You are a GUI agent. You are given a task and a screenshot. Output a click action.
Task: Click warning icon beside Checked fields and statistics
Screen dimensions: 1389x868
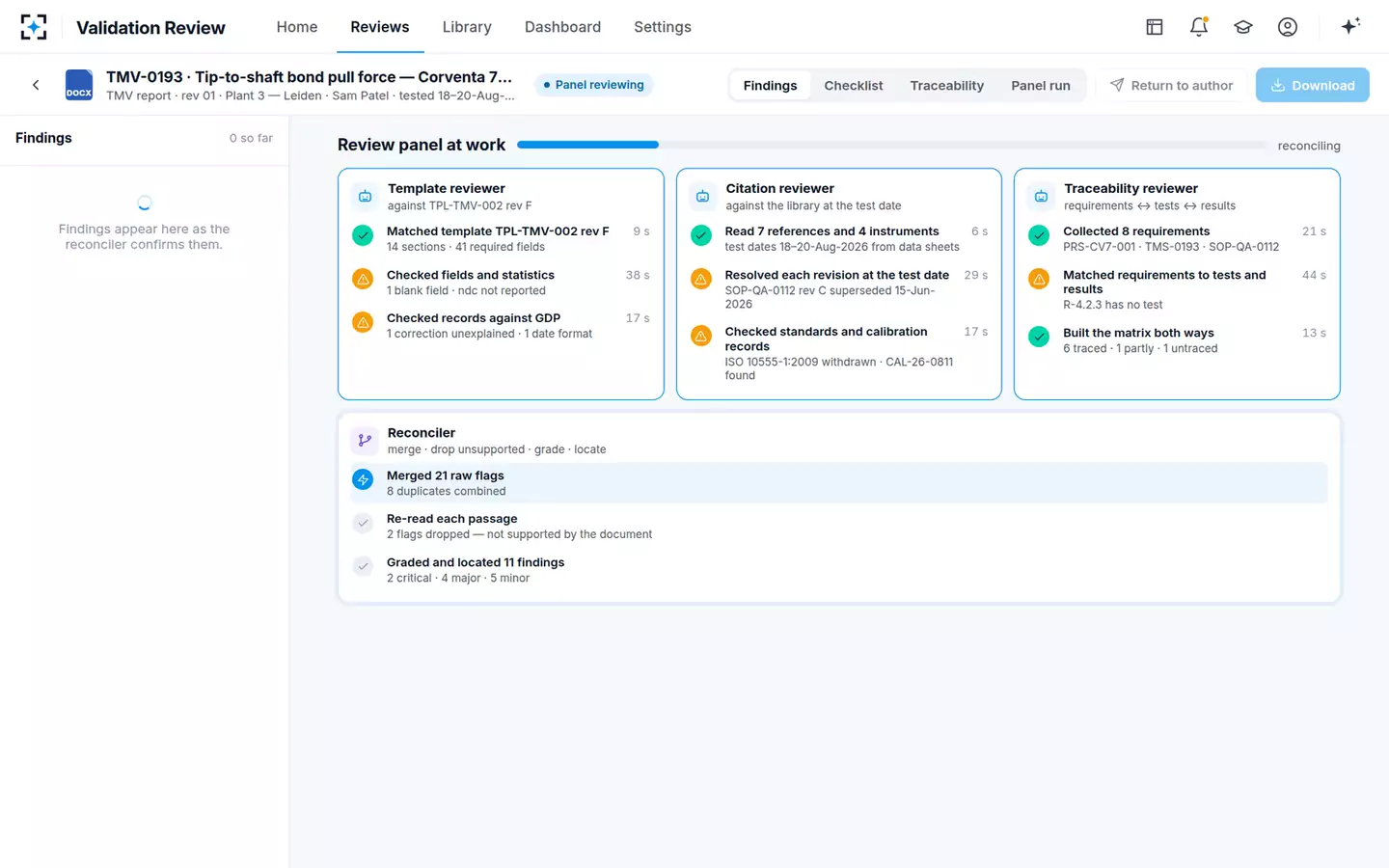[363, 279]
